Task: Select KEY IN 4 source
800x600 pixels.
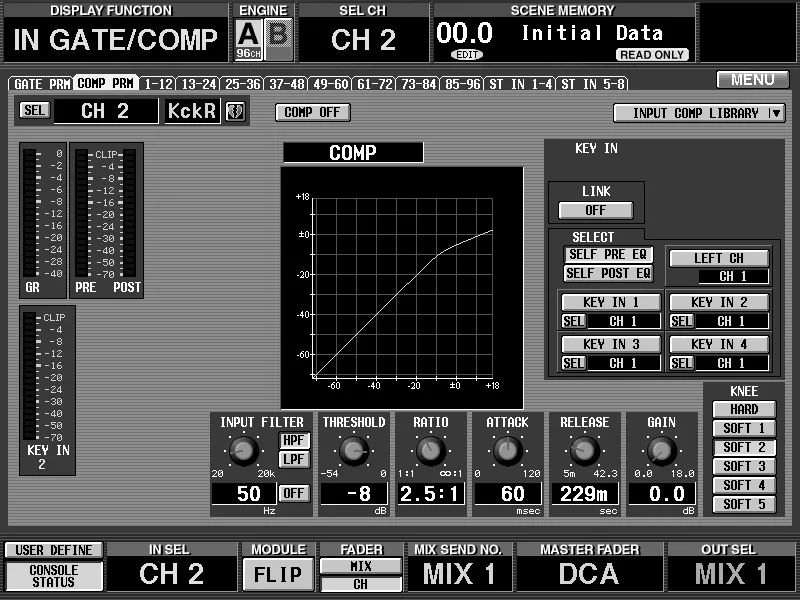Action: [718, 344]
